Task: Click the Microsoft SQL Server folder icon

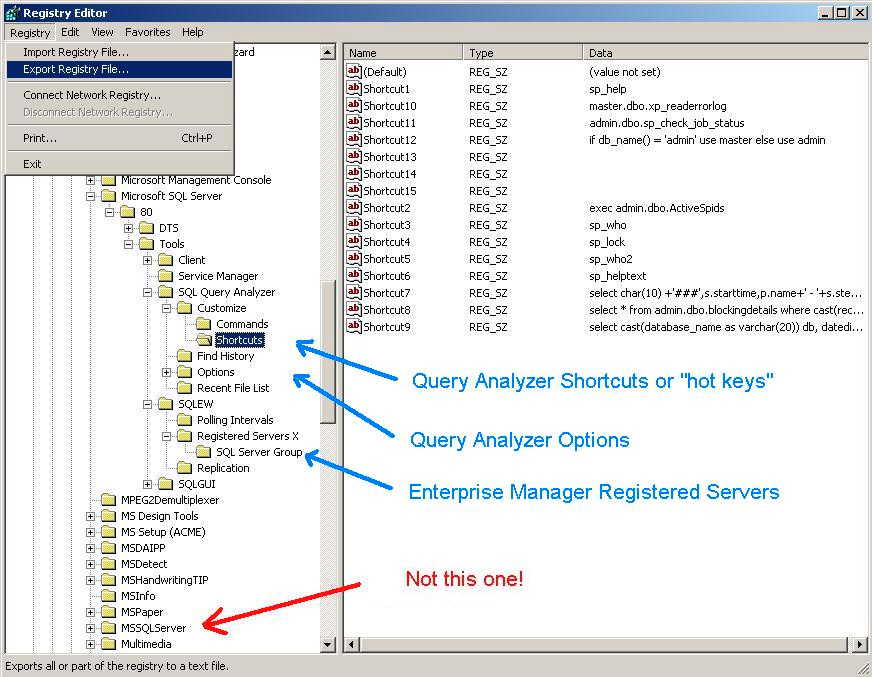Action: point(108,196)
